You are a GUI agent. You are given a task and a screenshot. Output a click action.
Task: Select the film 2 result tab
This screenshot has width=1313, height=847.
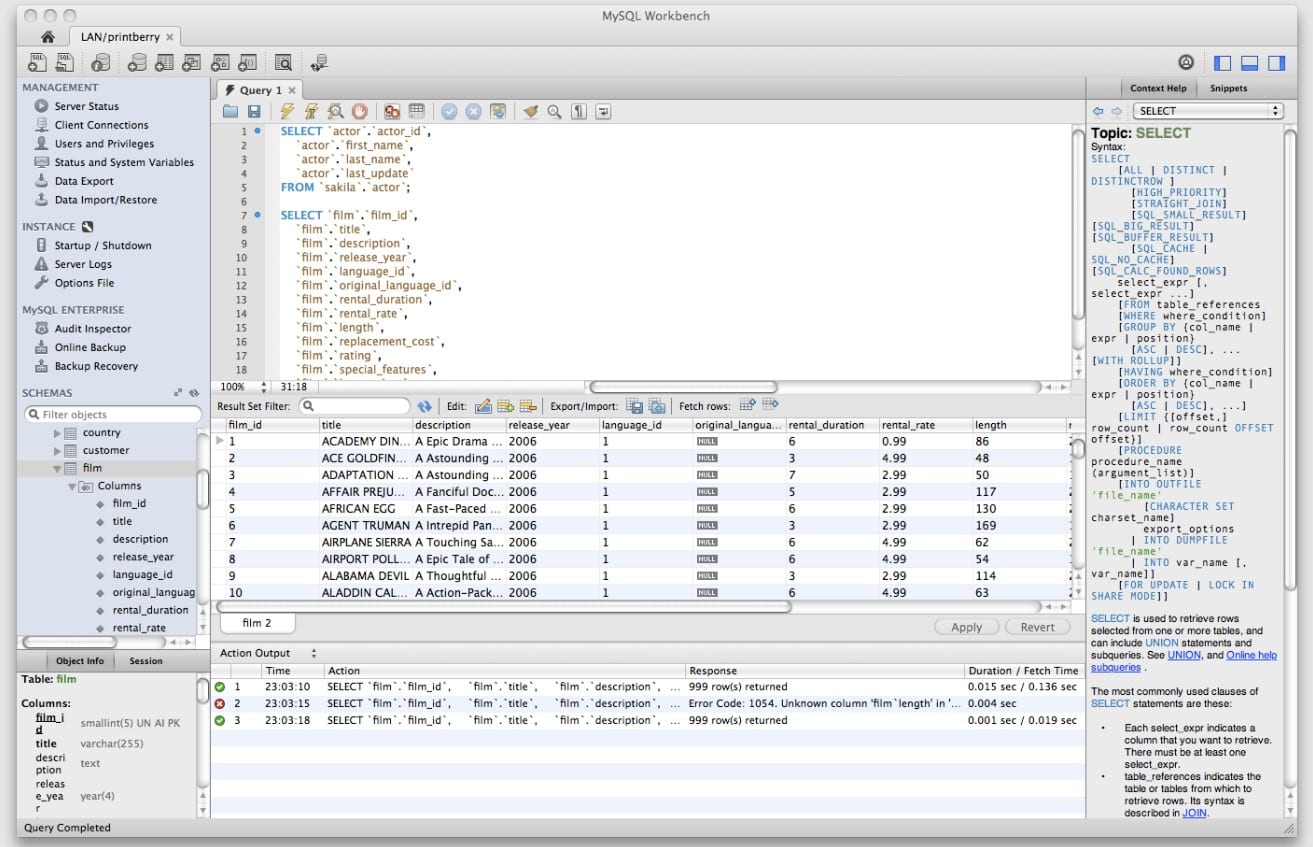click(x=257, y=623)
